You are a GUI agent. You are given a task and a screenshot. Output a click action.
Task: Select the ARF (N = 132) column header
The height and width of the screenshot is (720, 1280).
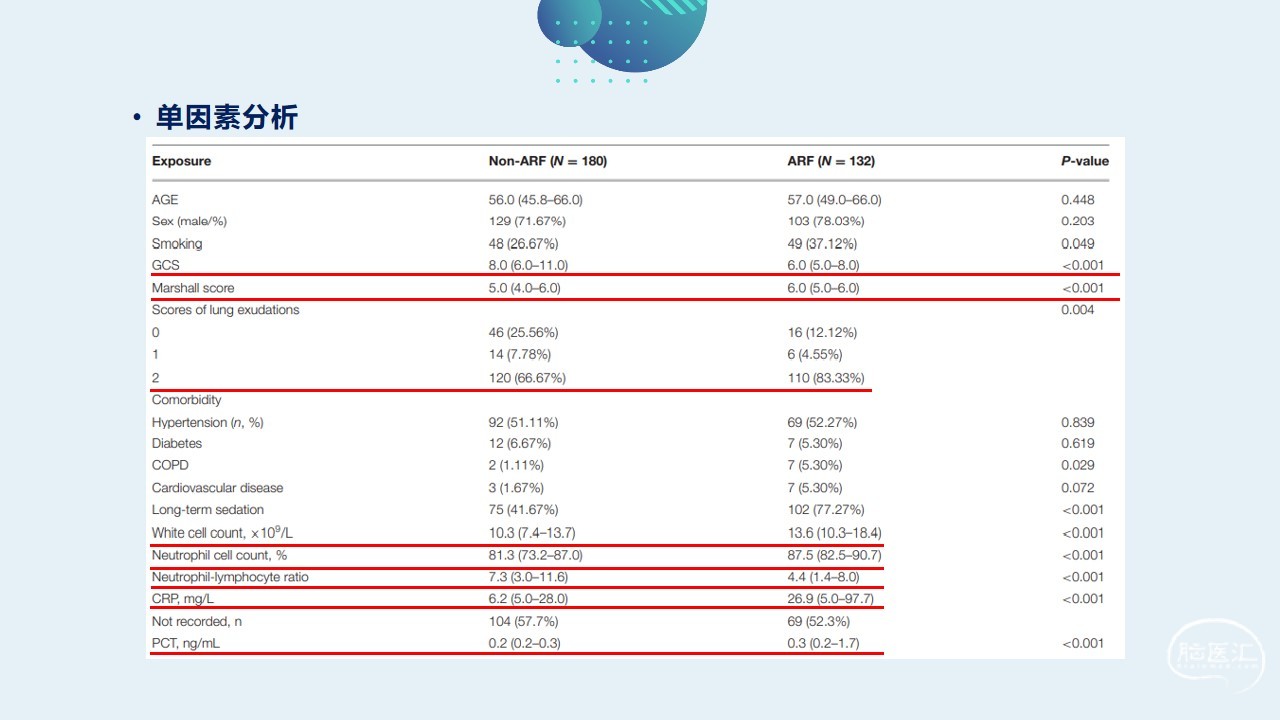(x=831, y=161)
